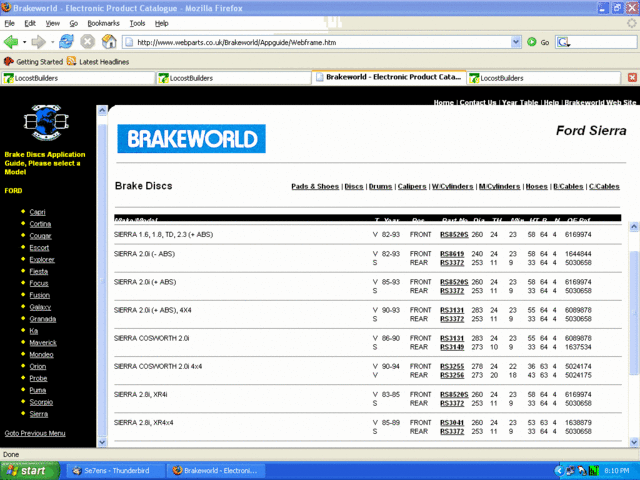Click part number RS3255 link

453,367
